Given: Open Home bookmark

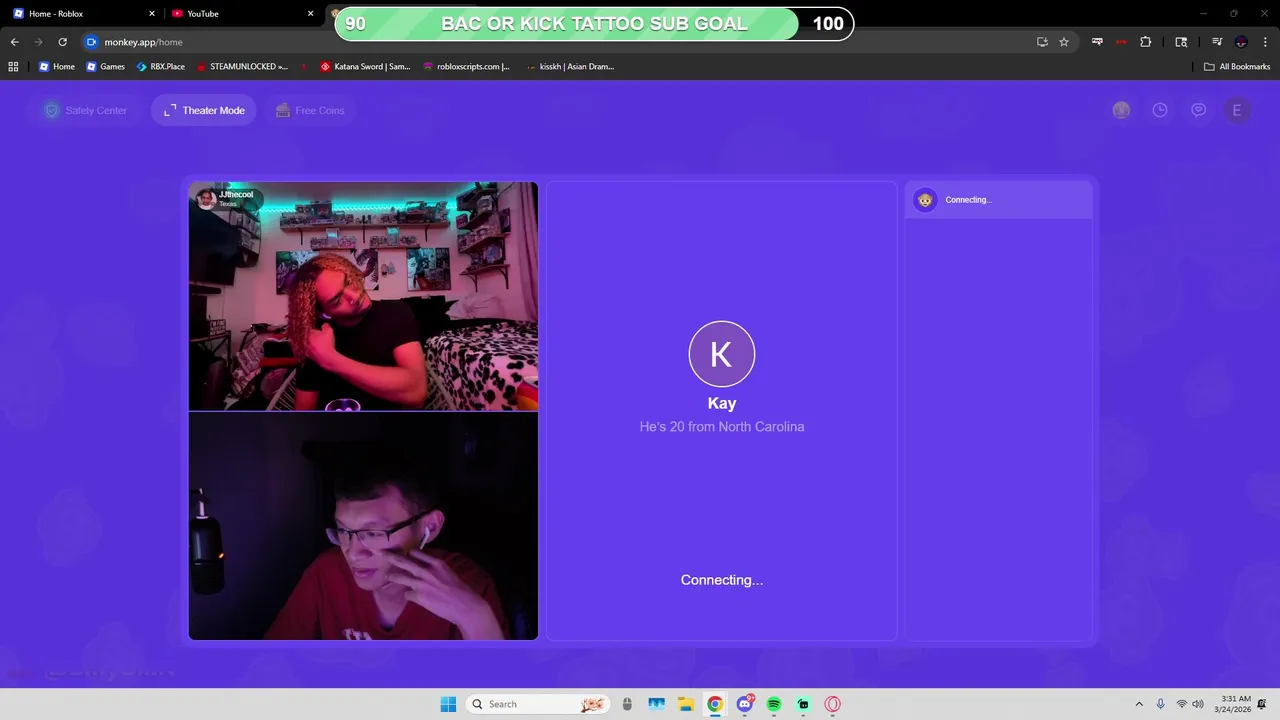Looking at the screenshot, I should tap(57, 66).
